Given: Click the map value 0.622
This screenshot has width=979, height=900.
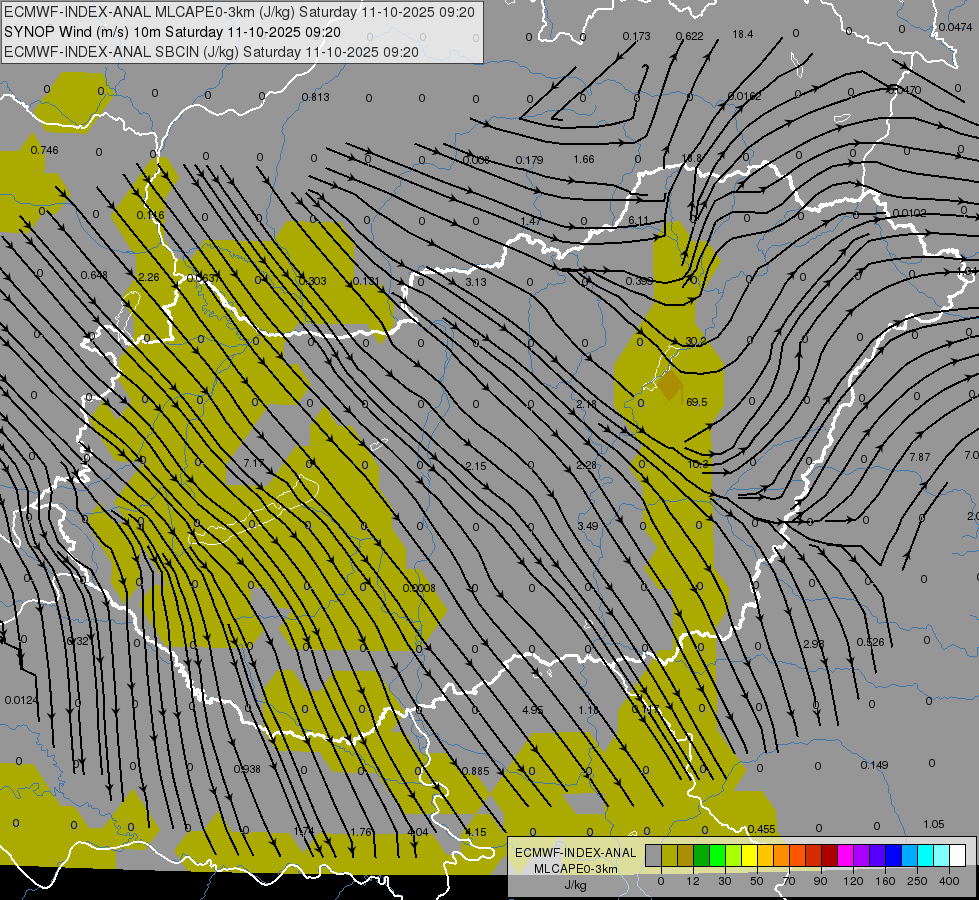Looking at the screenshot, I should (689, 36).
